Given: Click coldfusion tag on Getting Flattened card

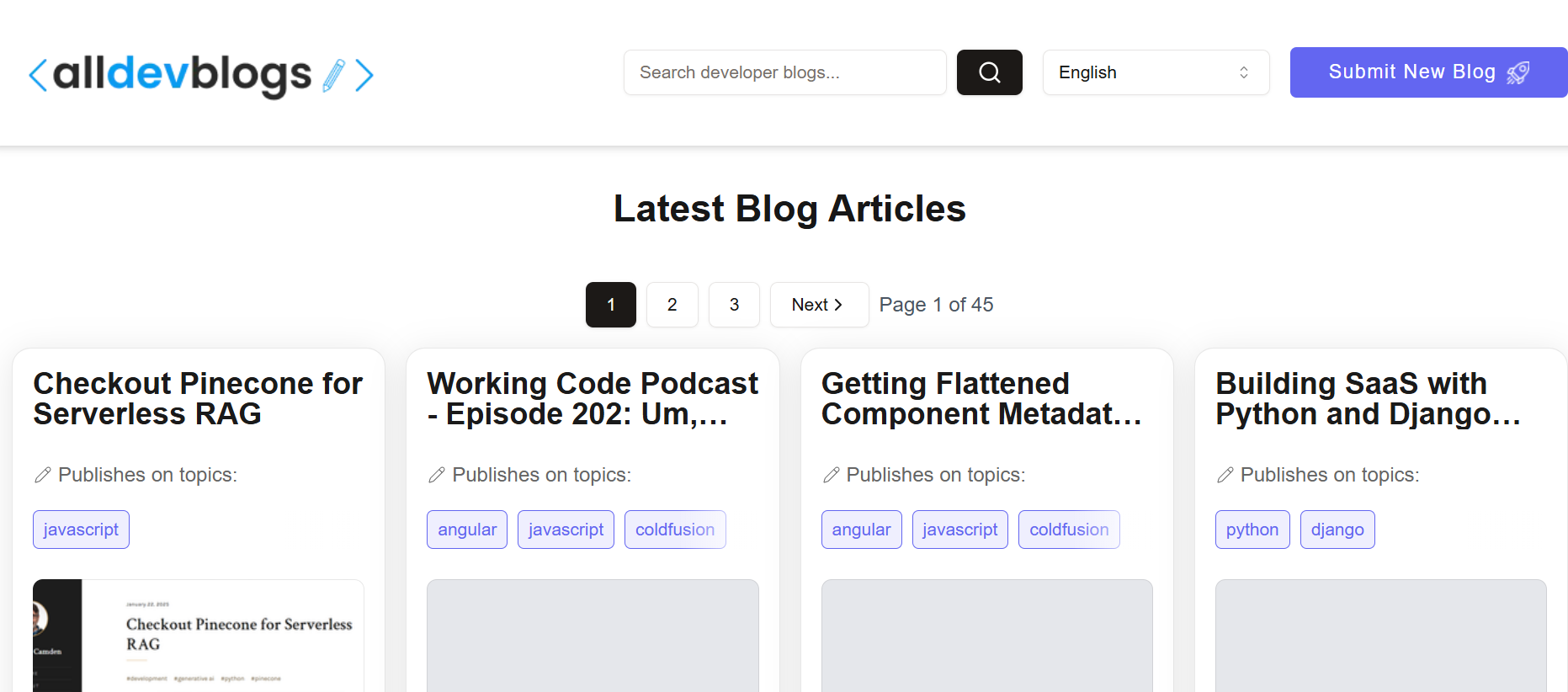Looking at the screenshot, I should click(1068, 530).
